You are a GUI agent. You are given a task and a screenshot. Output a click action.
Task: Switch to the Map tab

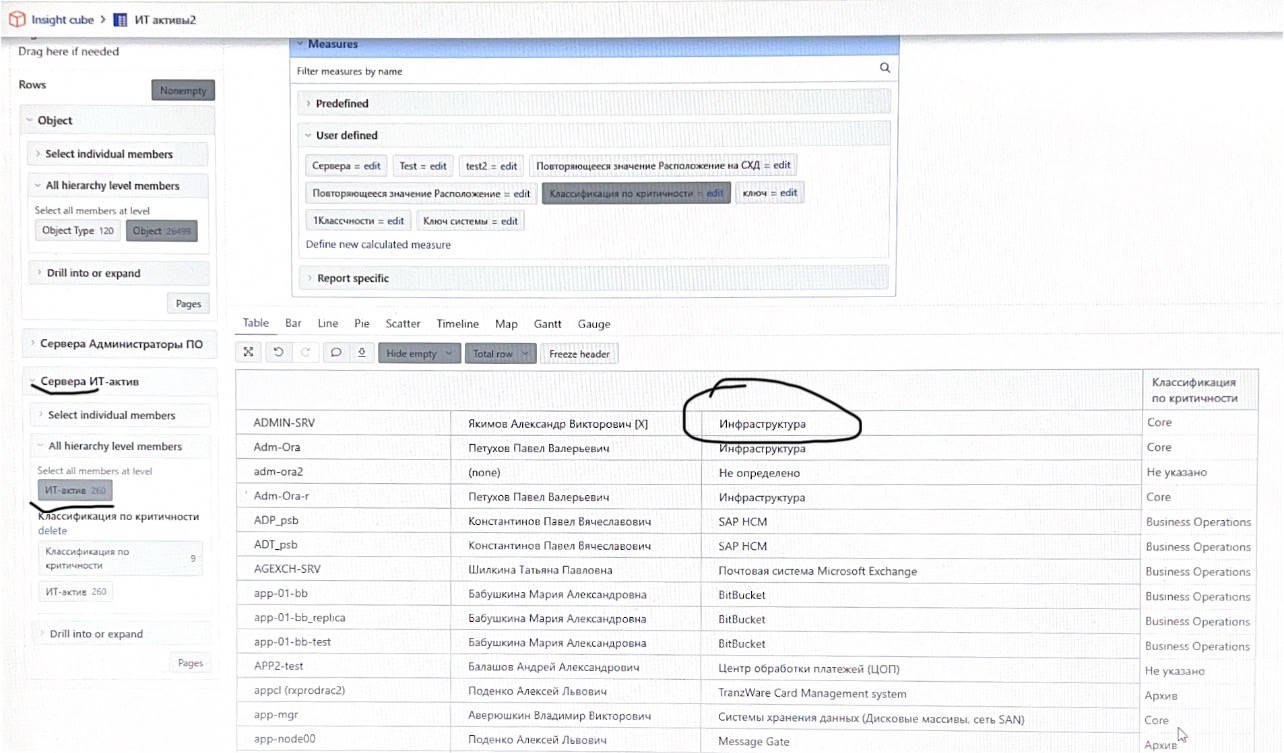506,324
